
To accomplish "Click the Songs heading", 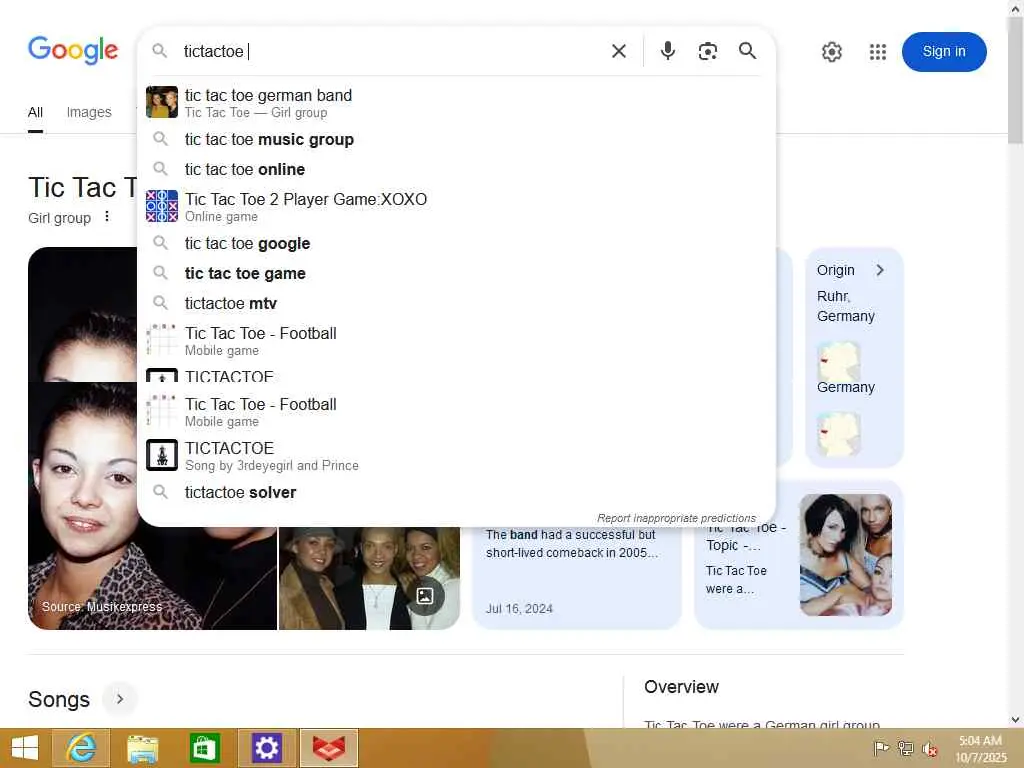I will click(x=59, y=699).
